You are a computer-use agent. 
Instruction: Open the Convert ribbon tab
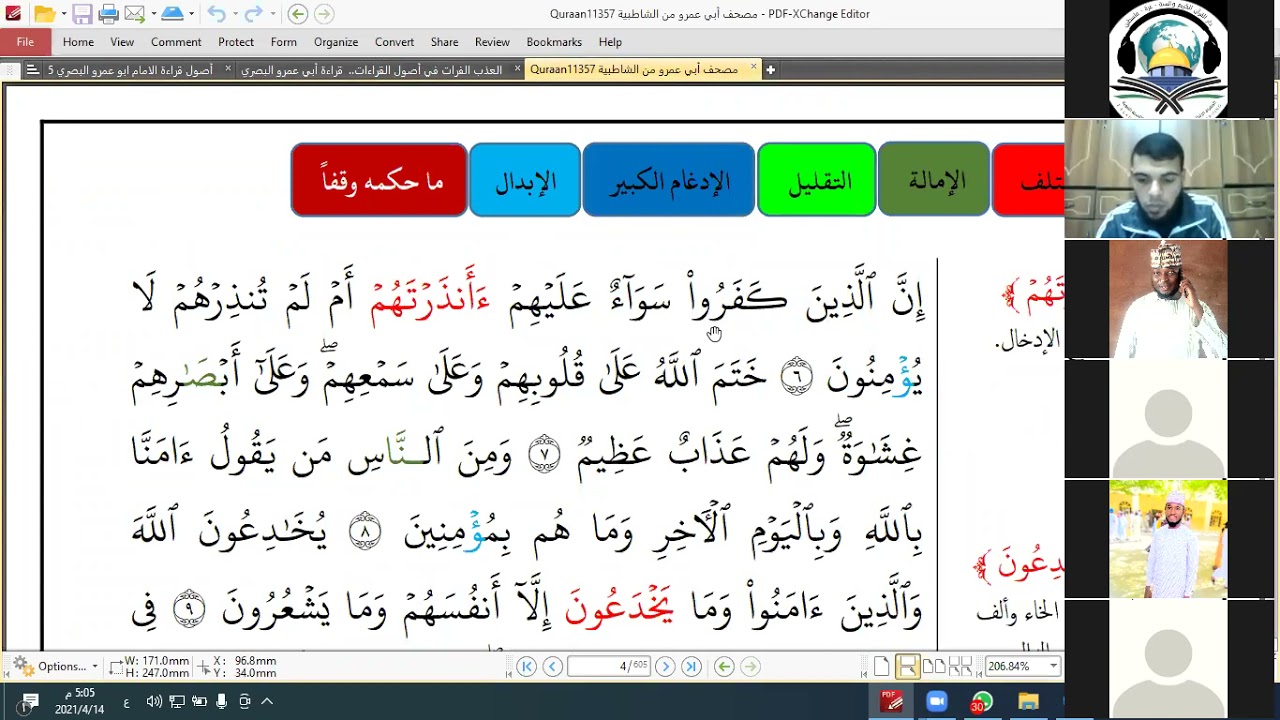394,42
